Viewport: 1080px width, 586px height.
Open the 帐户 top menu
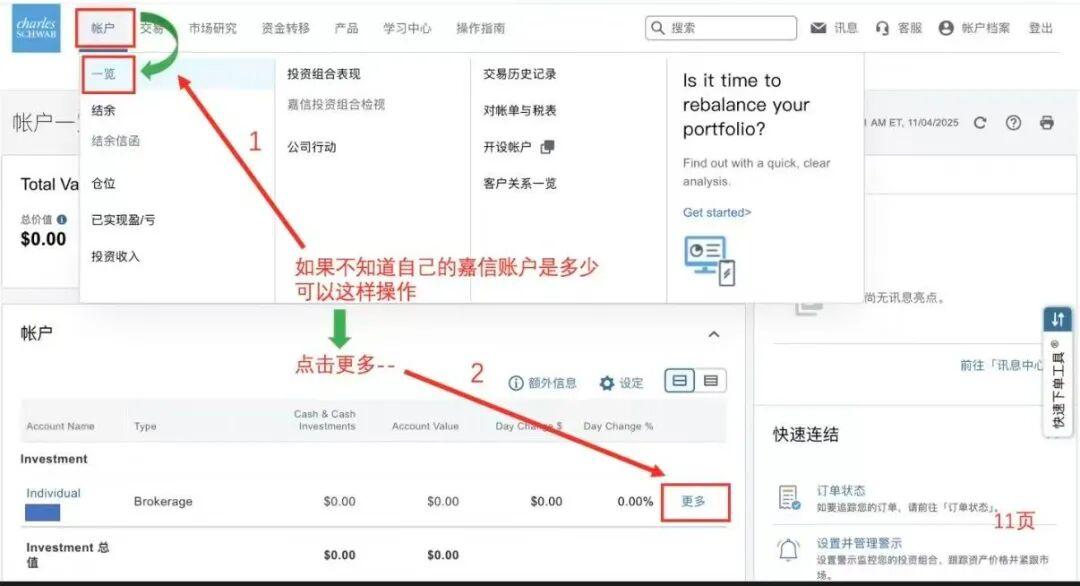pyautogui.click(x=103, y=28)
